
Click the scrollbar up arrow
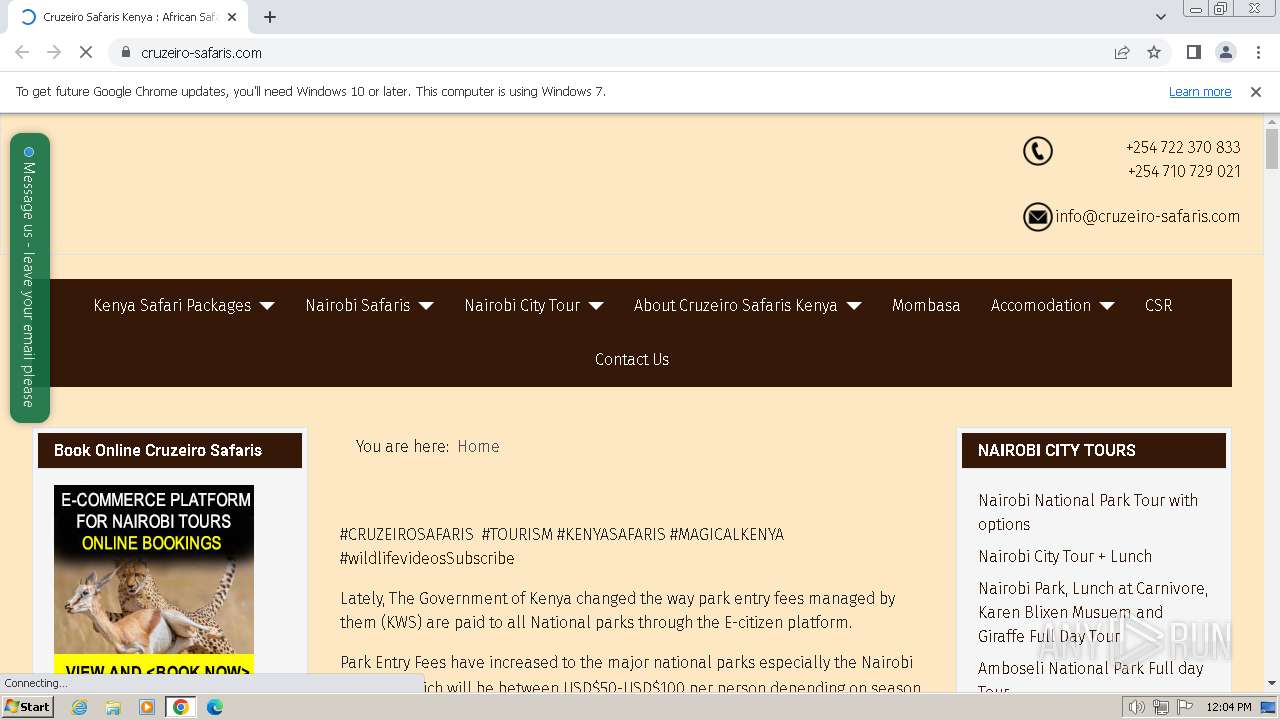[1272, 121]
